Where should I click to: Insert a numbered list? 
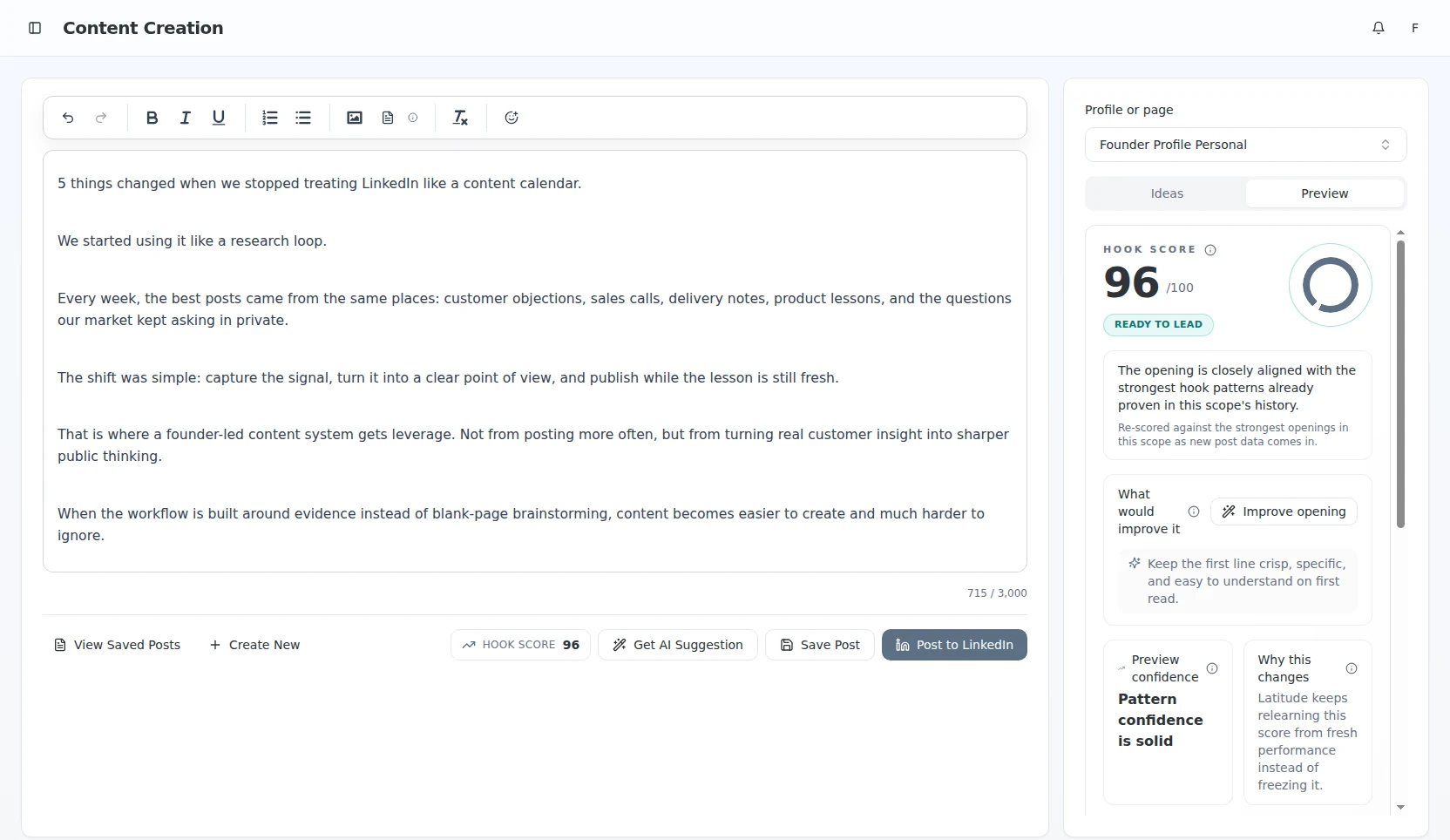pos(270,118)
